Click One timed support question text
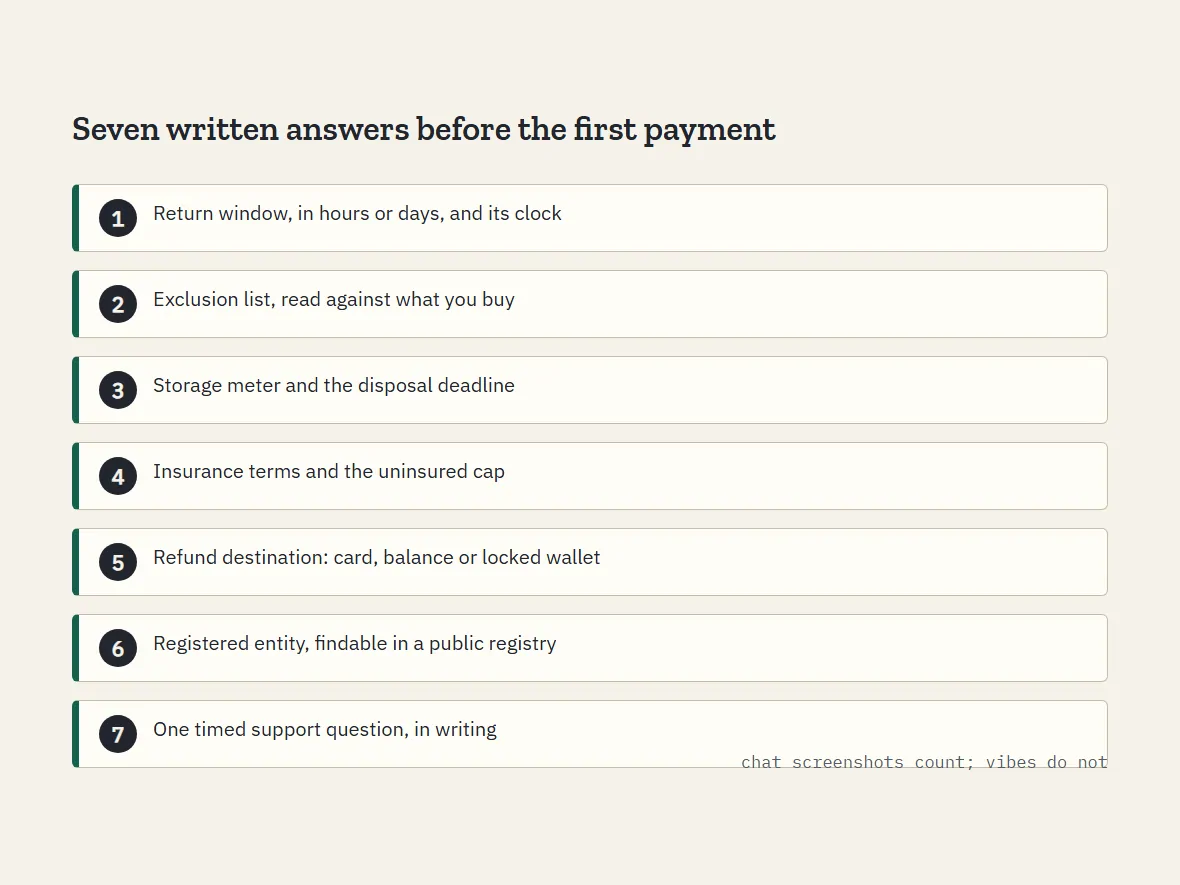This screenshot has height=885, width=1180. (x=325, y=729)
